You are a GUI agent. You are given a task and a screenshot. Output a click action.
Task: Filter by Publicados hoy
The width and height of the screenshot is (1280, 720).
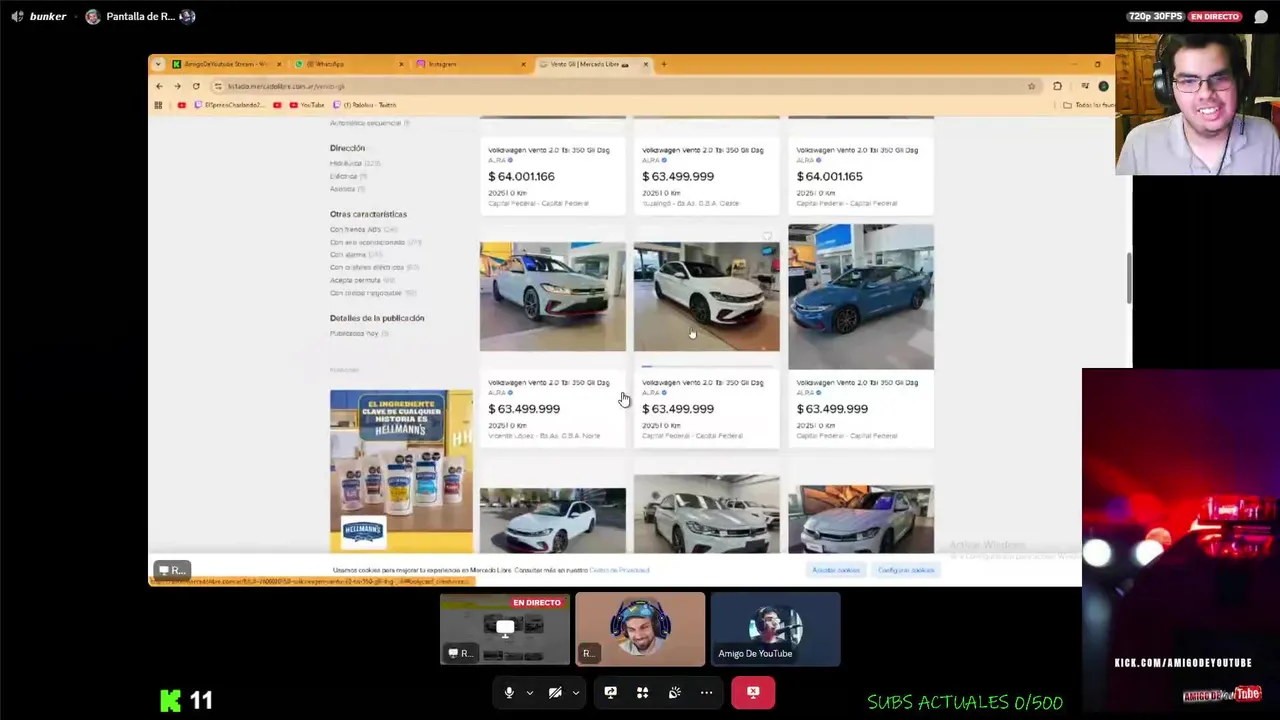[x=358, y=333]
